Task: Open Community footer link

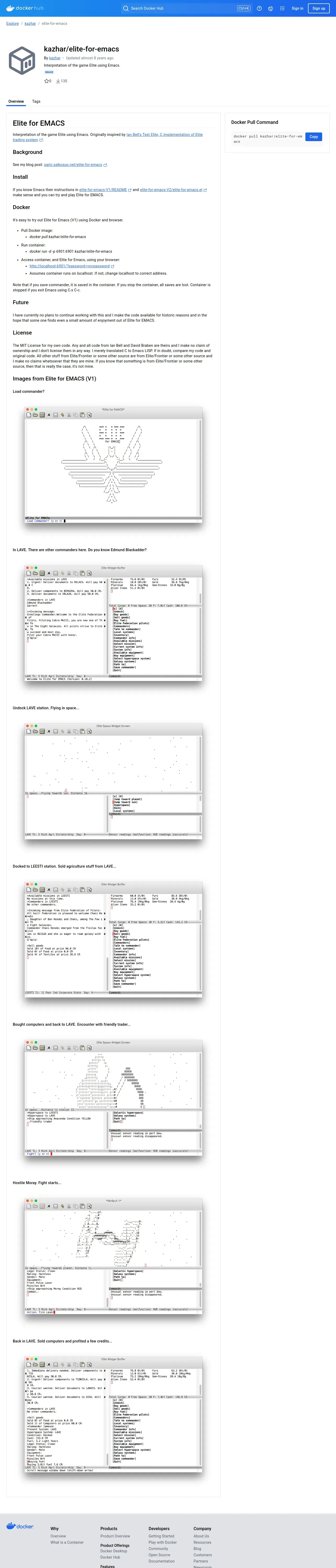Action: click(159, 1548)
